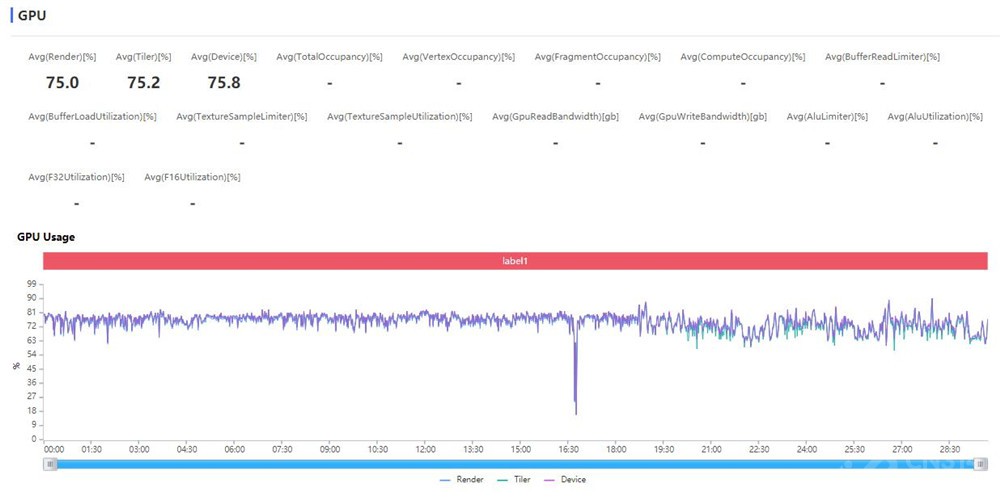Viewport: 1000px width, 504px height.
Task: Click the Avg(TextureSampleLimiter)[%] label
Action: (242, 117)
